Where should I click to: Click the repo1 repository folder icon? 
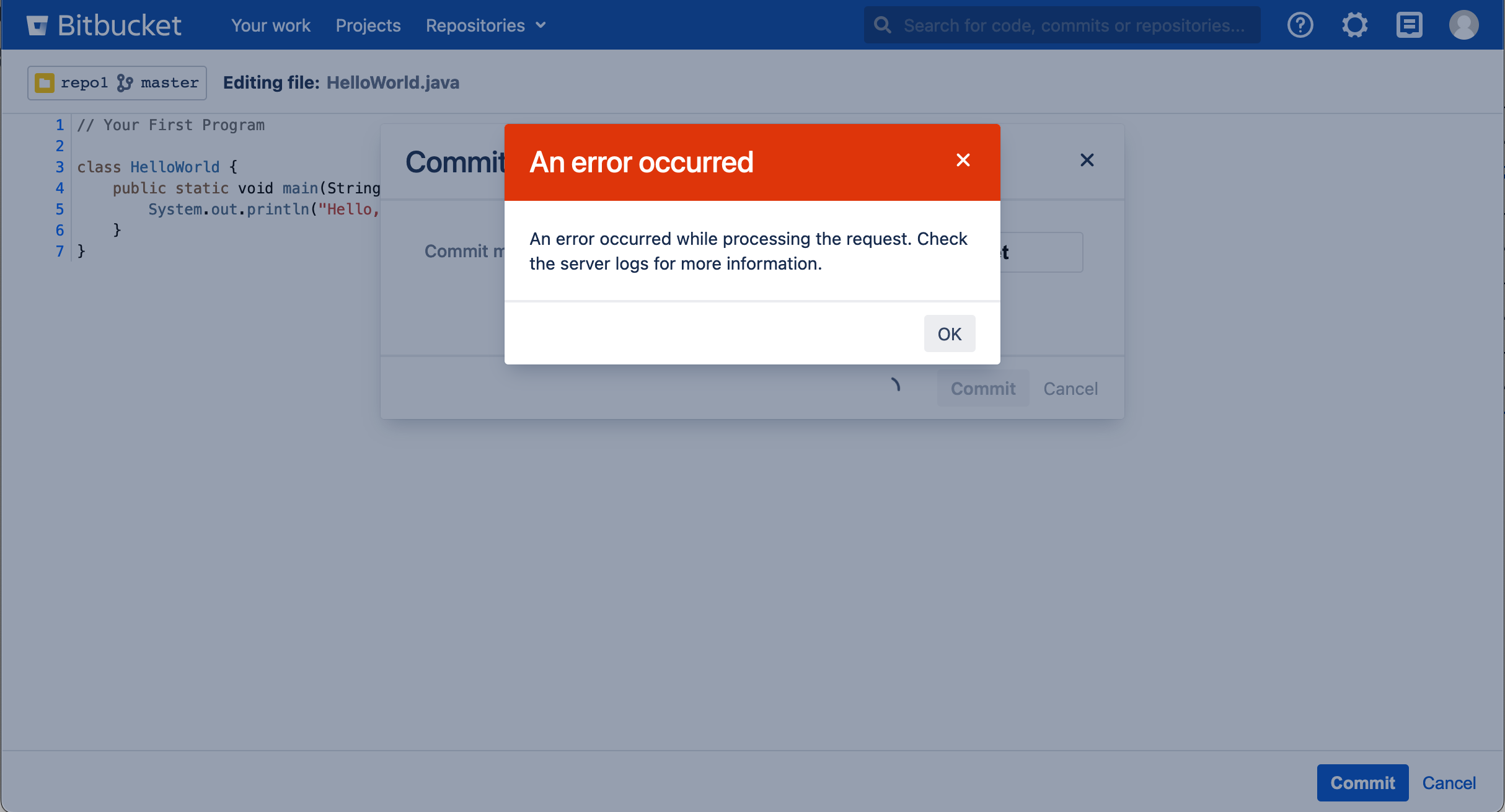tap(45, 83)
